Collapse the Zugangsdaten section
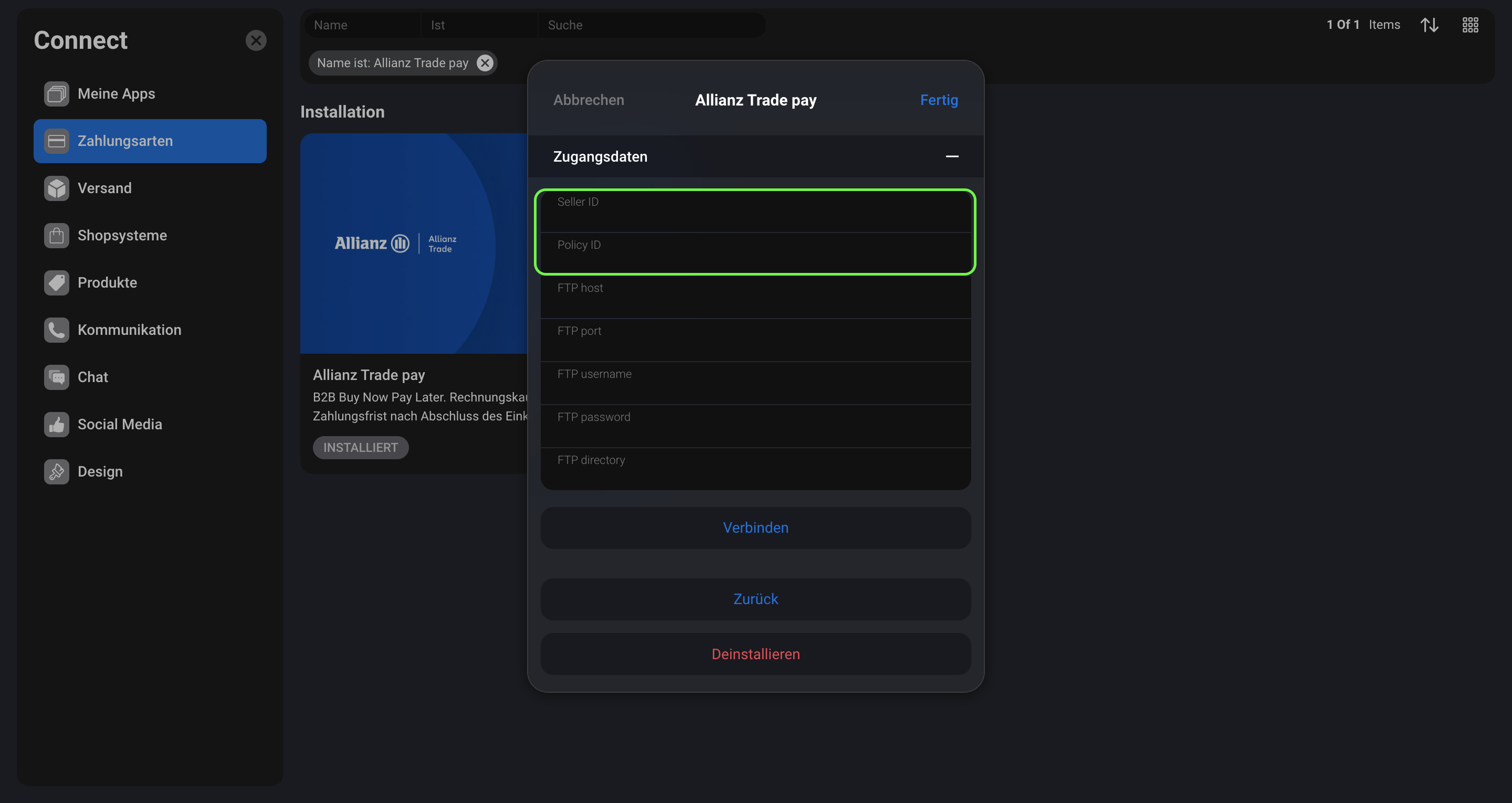 click(x=952, y=157)
